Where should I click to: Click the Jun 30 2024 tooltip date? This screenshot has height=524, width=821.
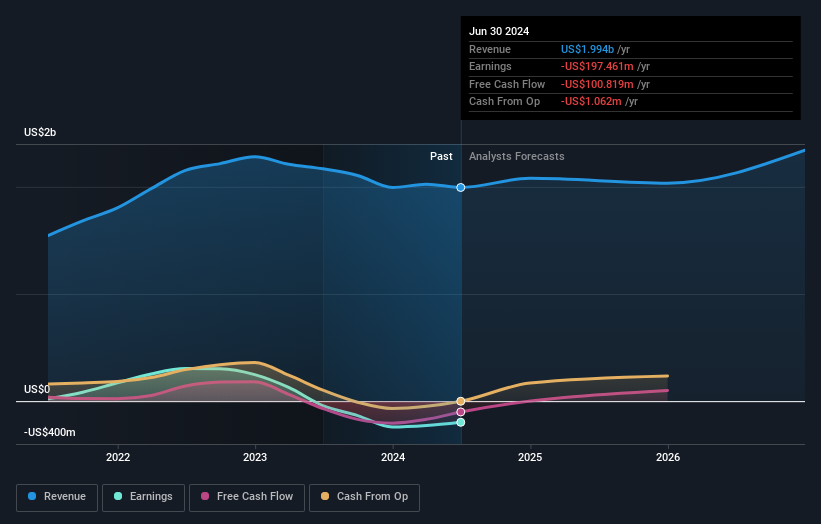499,31
